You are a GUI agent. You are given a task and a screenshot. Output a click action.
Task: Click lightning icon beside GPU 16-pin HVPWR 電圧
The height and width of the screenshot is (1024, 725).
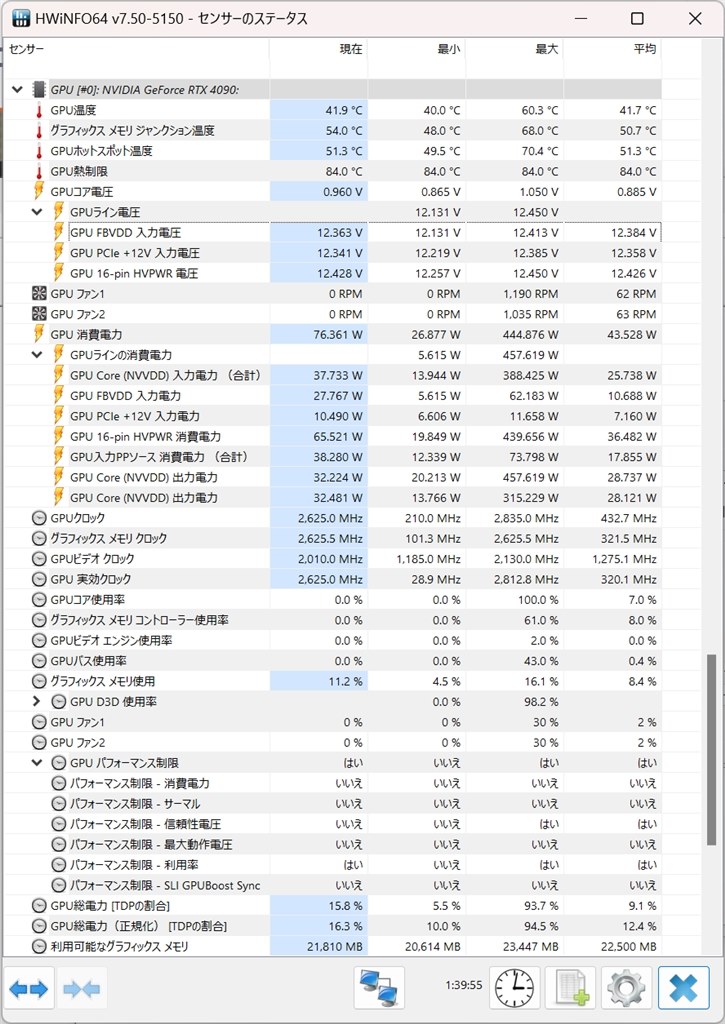(58, 272)
